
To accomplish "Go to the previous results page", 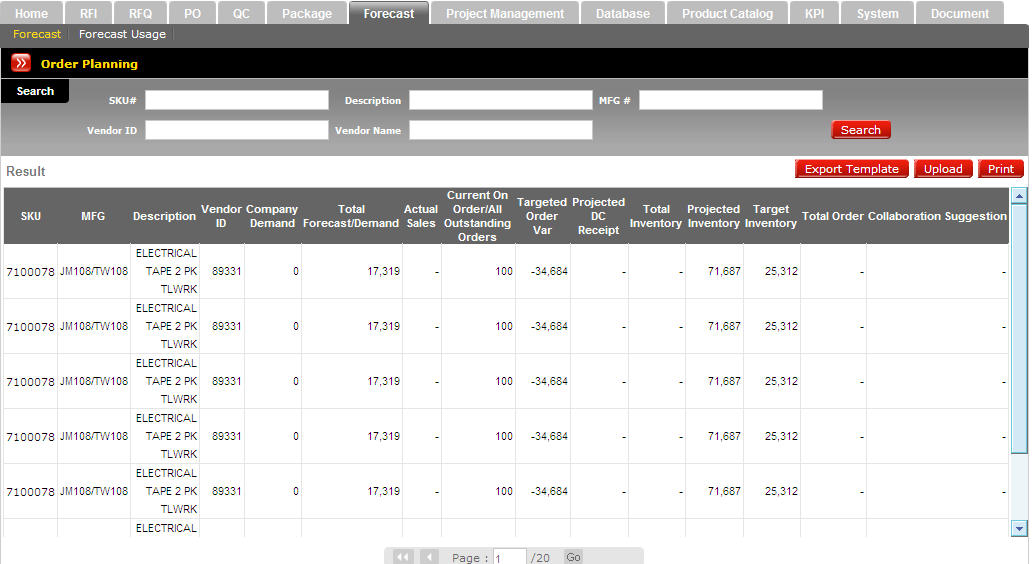I will pyautogui.click(x=428, y=557).
